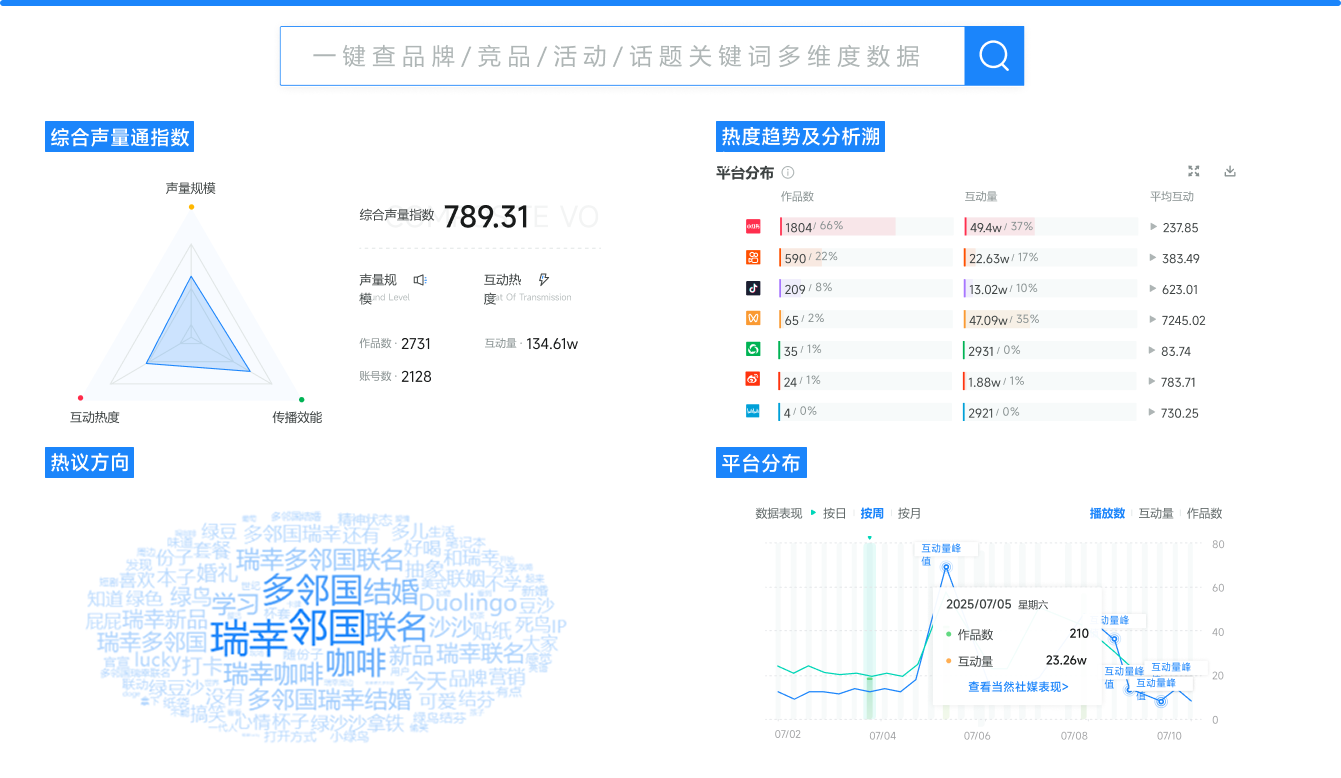Click the fullscreen expand icon above the table

pyautogui.click(x=1193, y=171)
